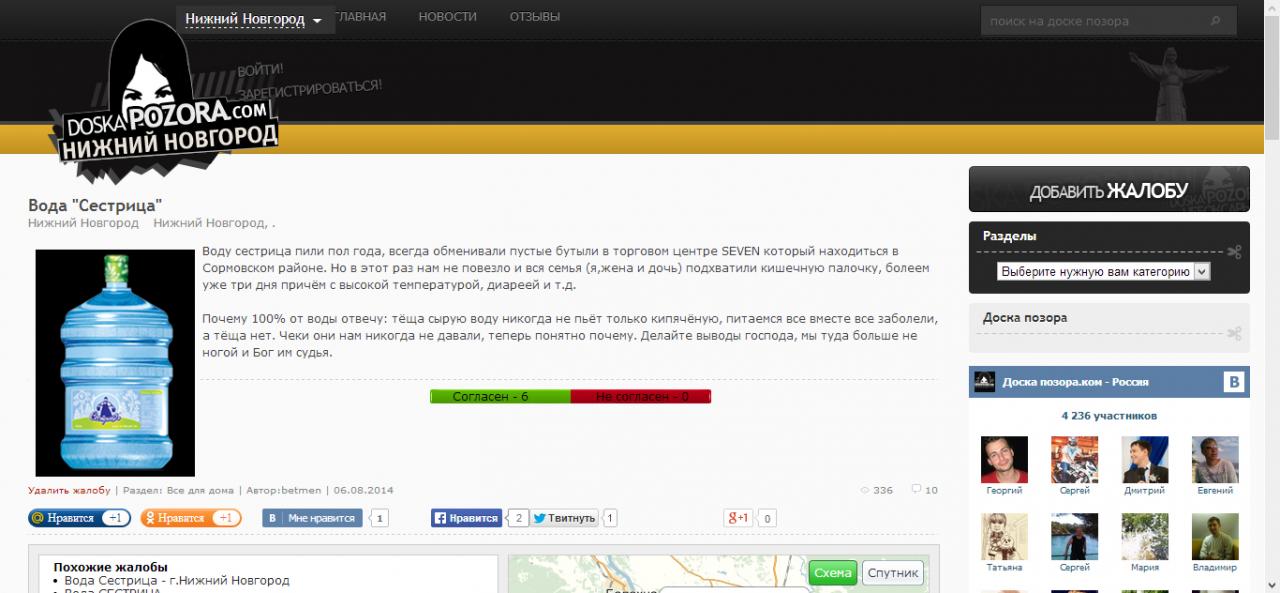Click the Удалить жалобу link

click(x=69, y=491)
